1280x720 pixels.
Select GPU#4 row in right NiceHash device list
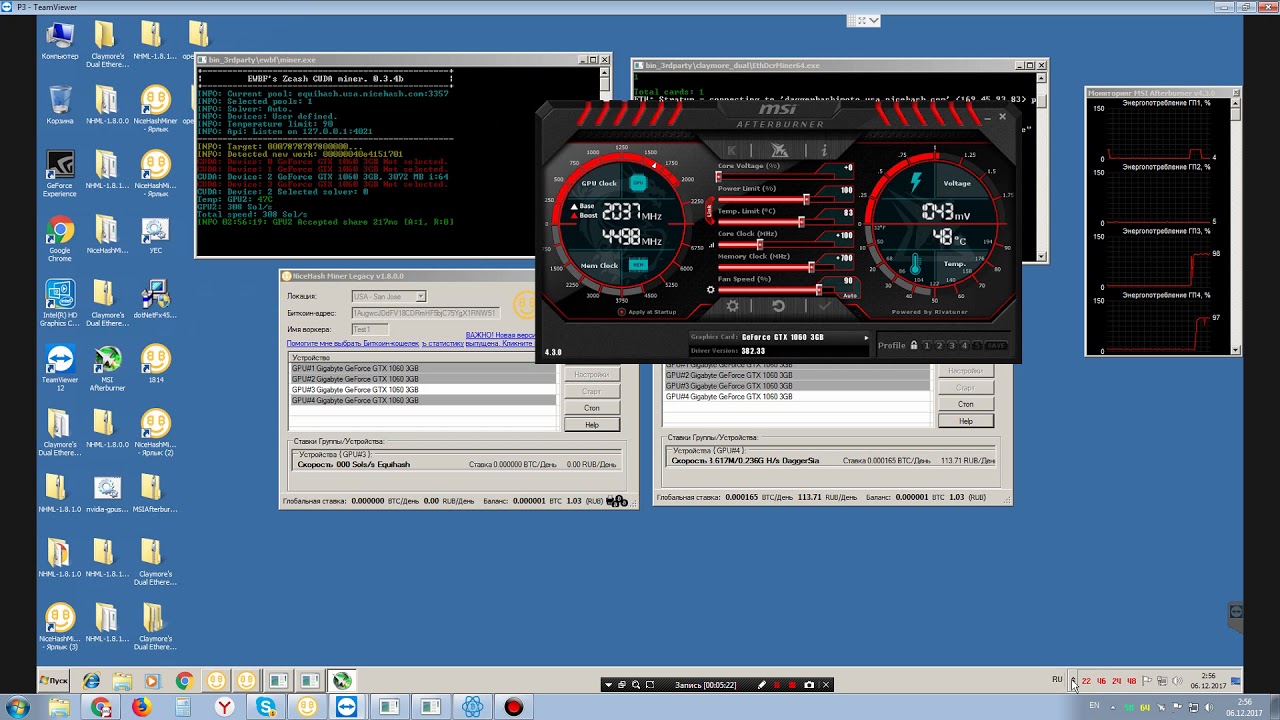pyautogui.click(x=798, y=397)
